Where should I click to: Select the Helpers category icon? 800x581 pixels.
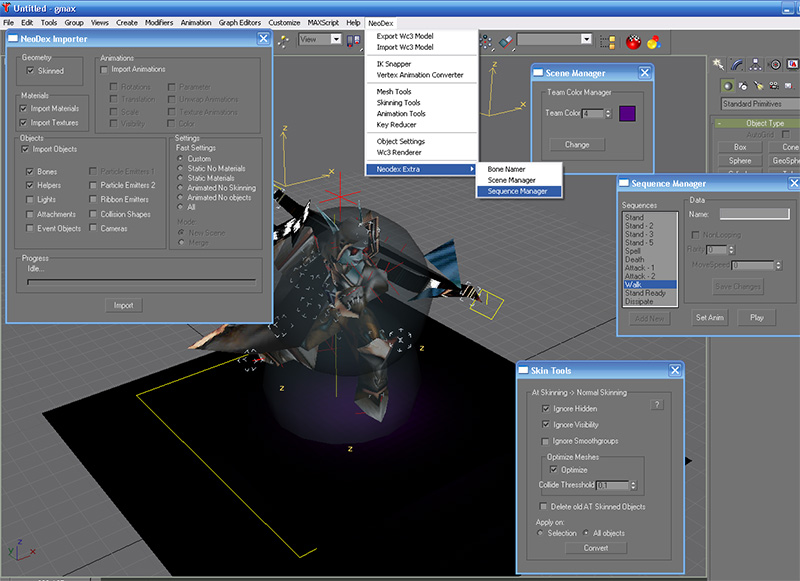tap(789, 86)
